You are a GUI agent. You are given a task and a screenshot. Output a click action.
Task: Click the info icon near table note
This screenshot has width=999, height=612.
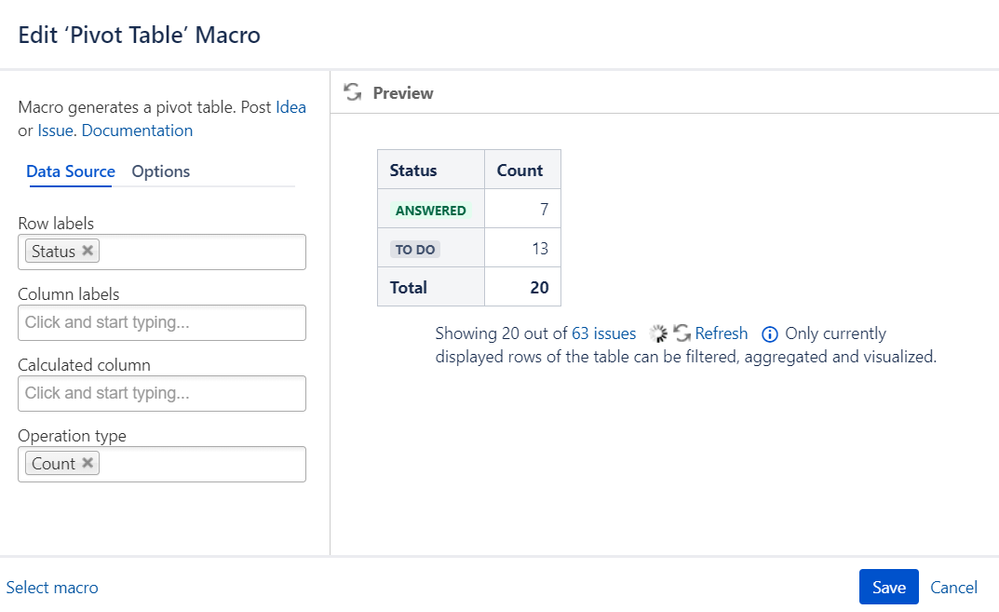pyautogui.click(x=770, y=334)
